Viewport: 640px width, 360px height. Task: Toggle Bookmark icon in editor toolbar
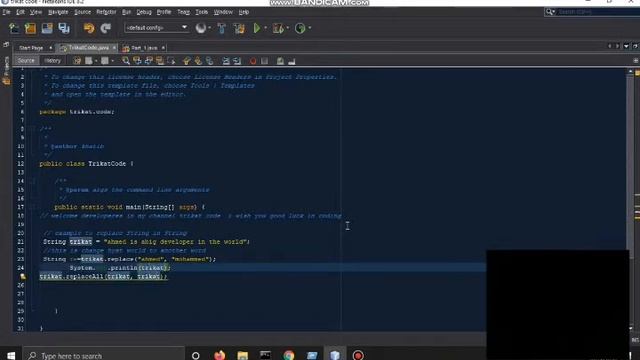point(209,61)
